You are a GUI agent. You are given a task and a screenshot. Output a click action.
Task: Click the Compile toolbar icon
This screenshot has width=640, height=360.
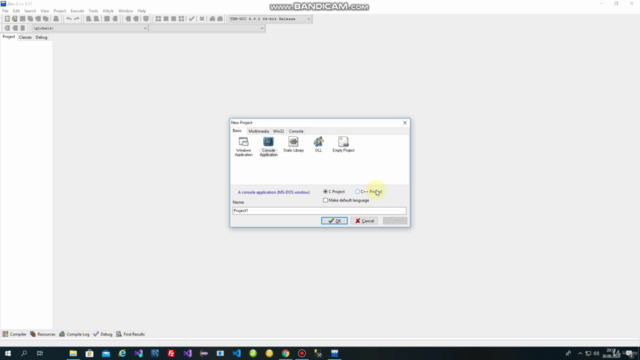(158, 19)
